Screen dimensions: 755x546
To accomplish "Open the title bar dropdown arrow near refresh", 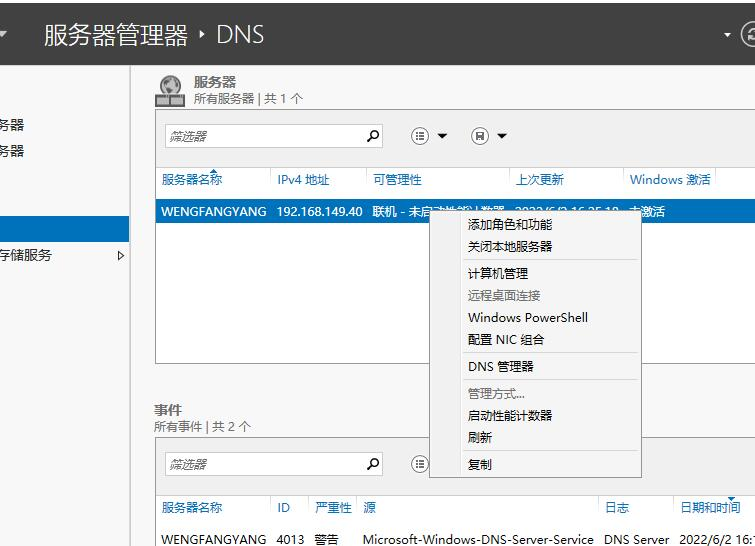I will (727, 35).
